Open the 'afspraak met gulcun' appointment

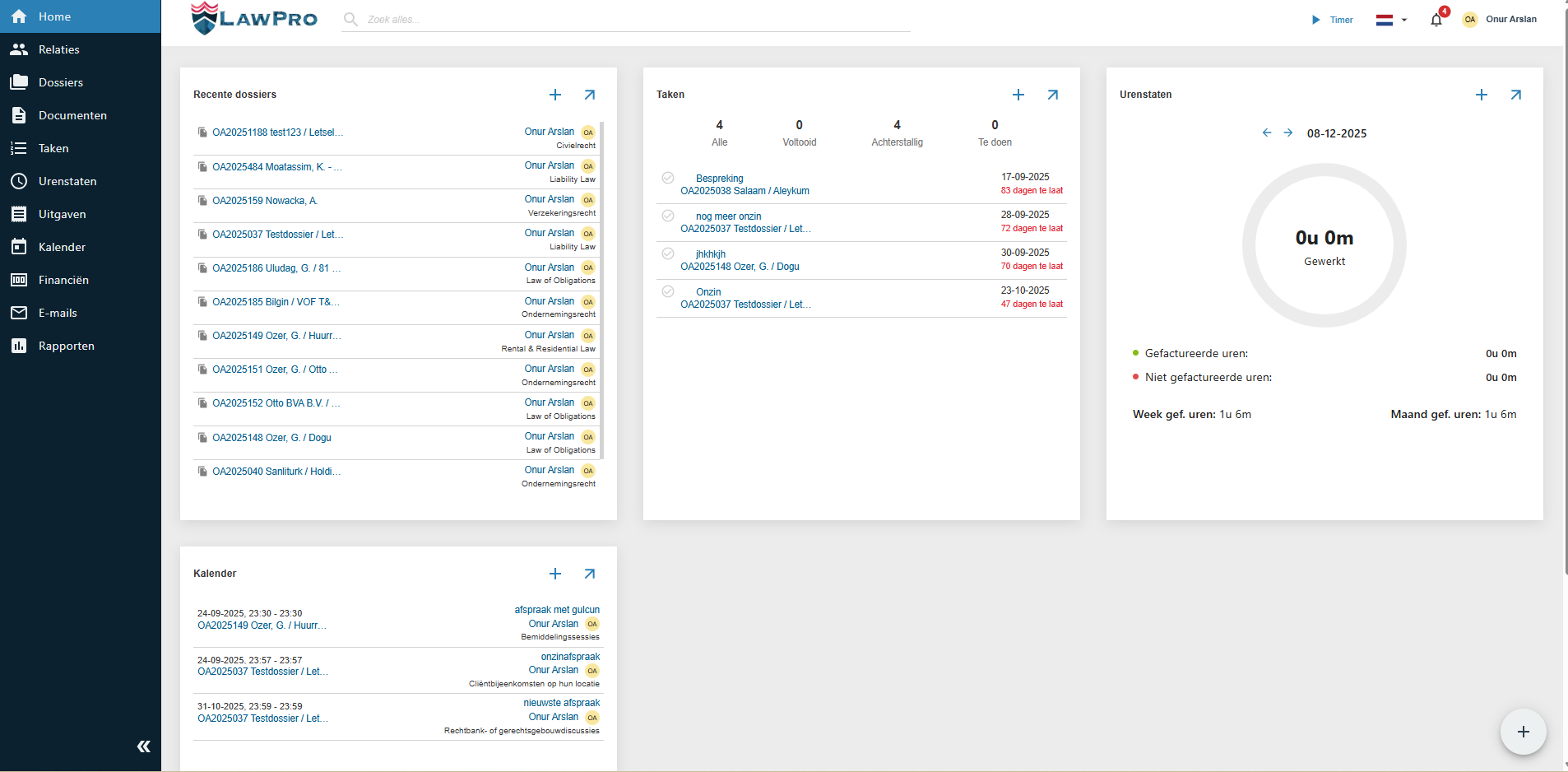click(556, 610)
